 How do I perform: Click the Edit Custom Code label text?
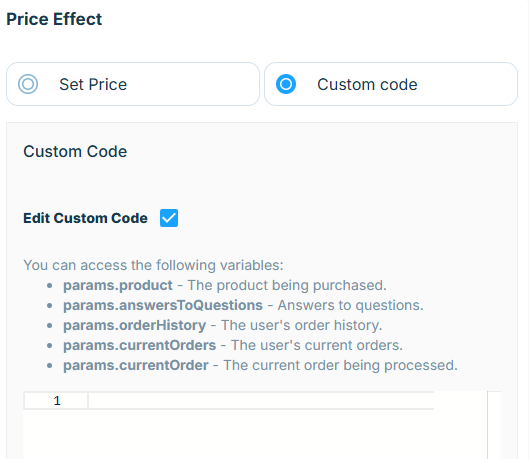[x=85, y=218]
